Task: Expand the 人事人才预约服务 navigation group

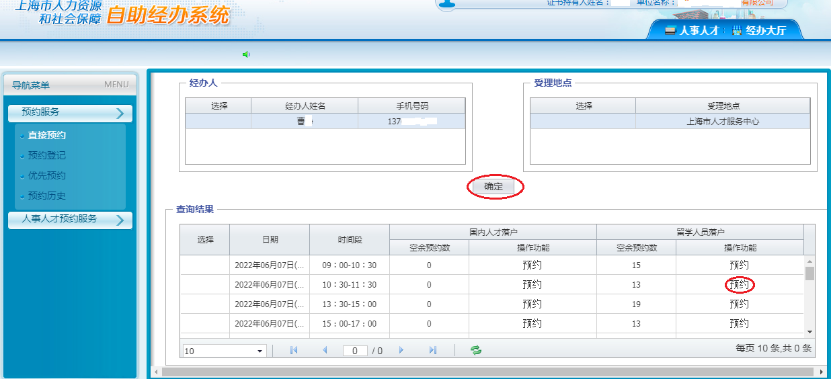Action: (70, 219)
